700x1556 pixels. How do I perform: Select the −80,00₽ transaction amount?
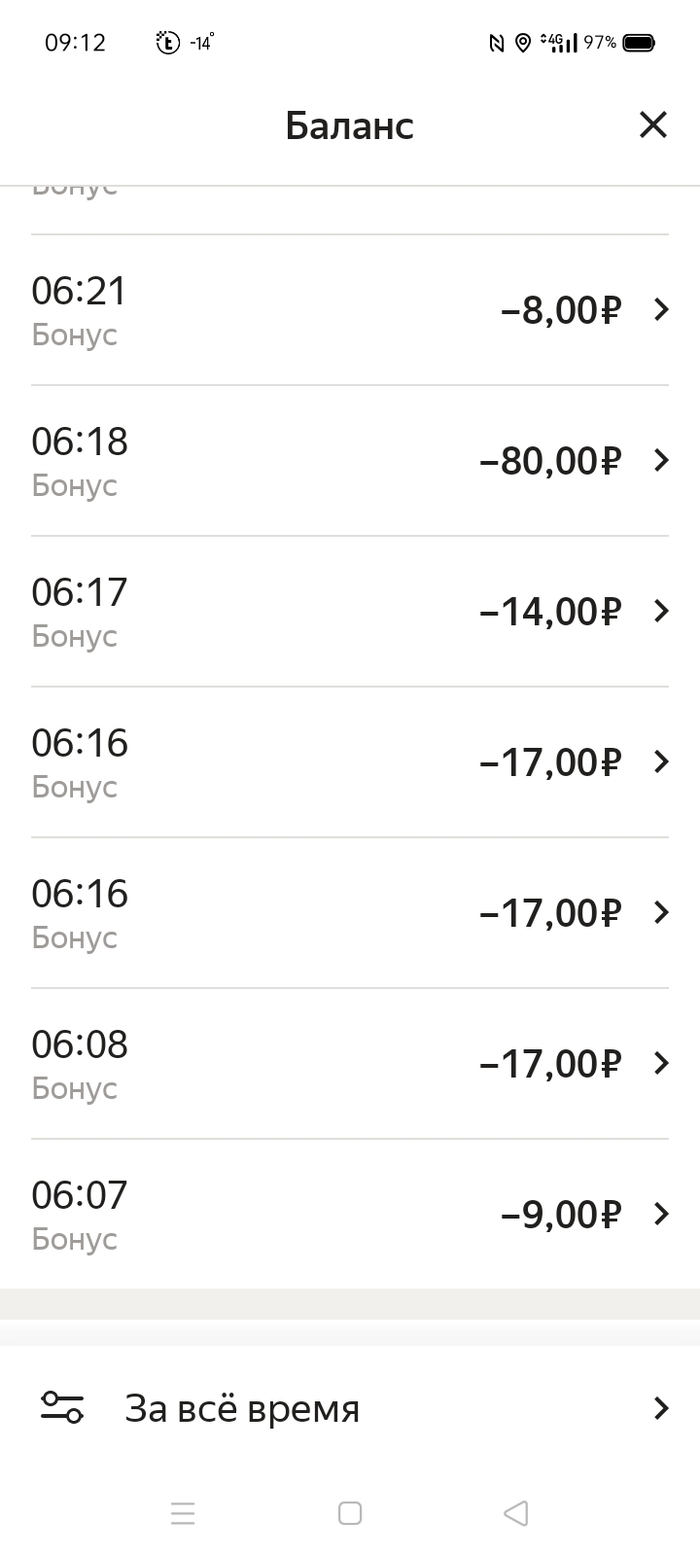pos(550,461)
